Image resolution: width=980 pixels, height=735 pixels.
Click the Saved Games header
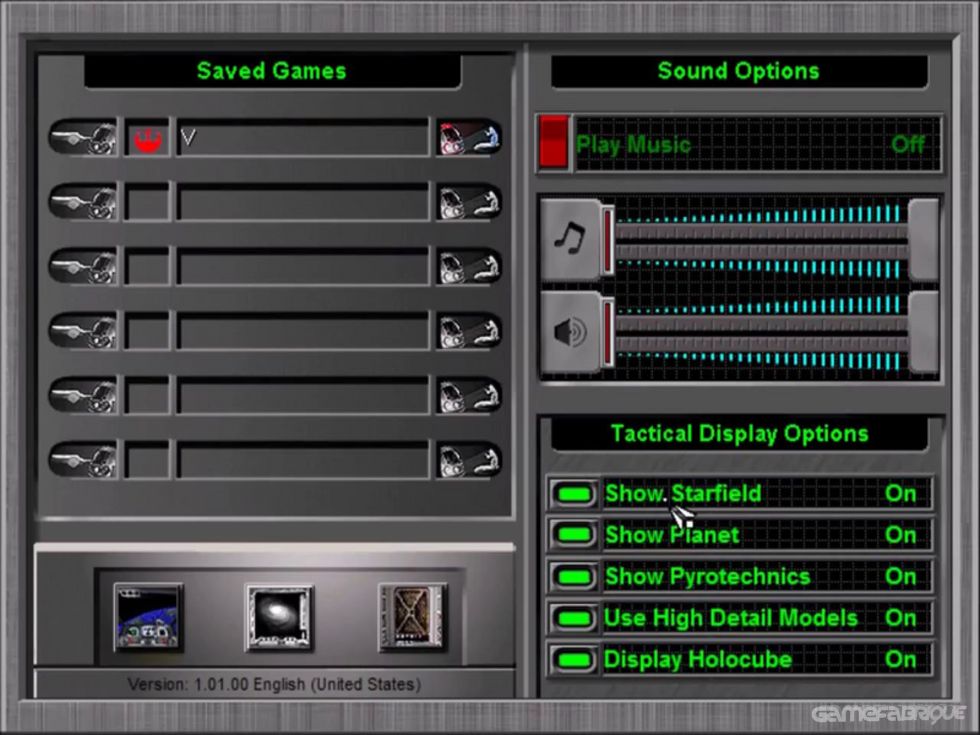272,71
